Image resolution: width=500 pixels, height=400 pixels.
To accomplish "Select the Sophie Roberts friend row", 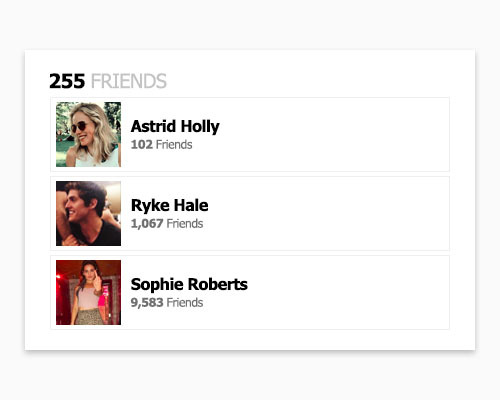I will pyautogui.click(x=250, y=292).
